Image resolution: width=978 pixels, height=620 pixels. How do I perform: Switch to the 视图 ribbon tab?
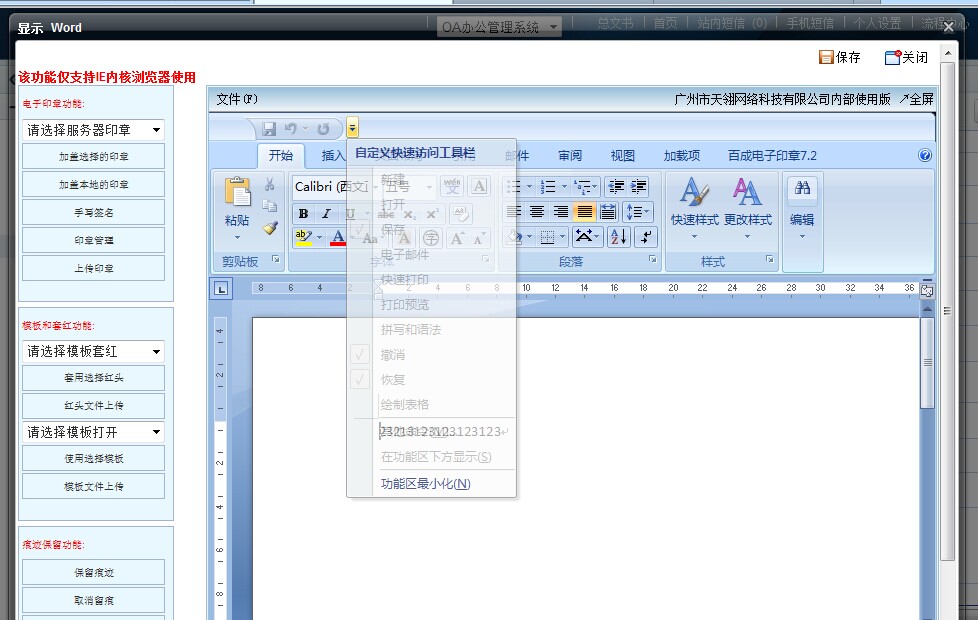622,155
